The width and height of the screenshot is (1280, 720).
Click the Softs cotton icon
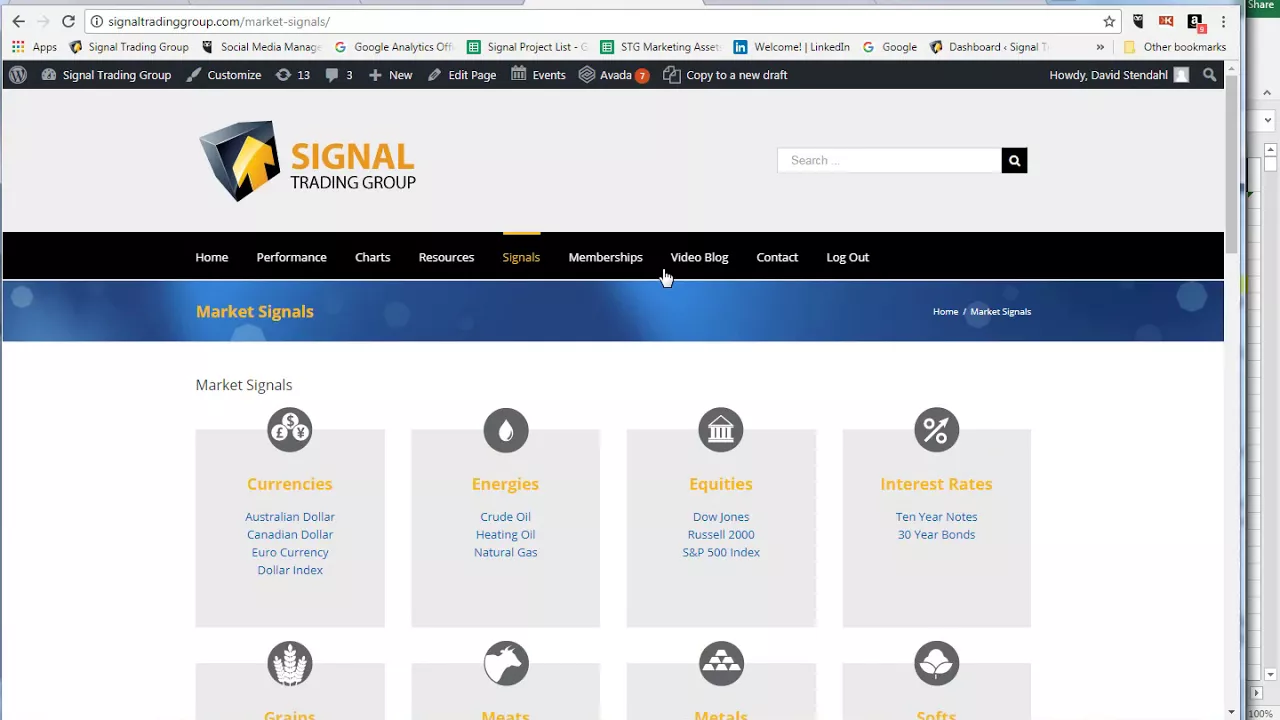point(936,663)
